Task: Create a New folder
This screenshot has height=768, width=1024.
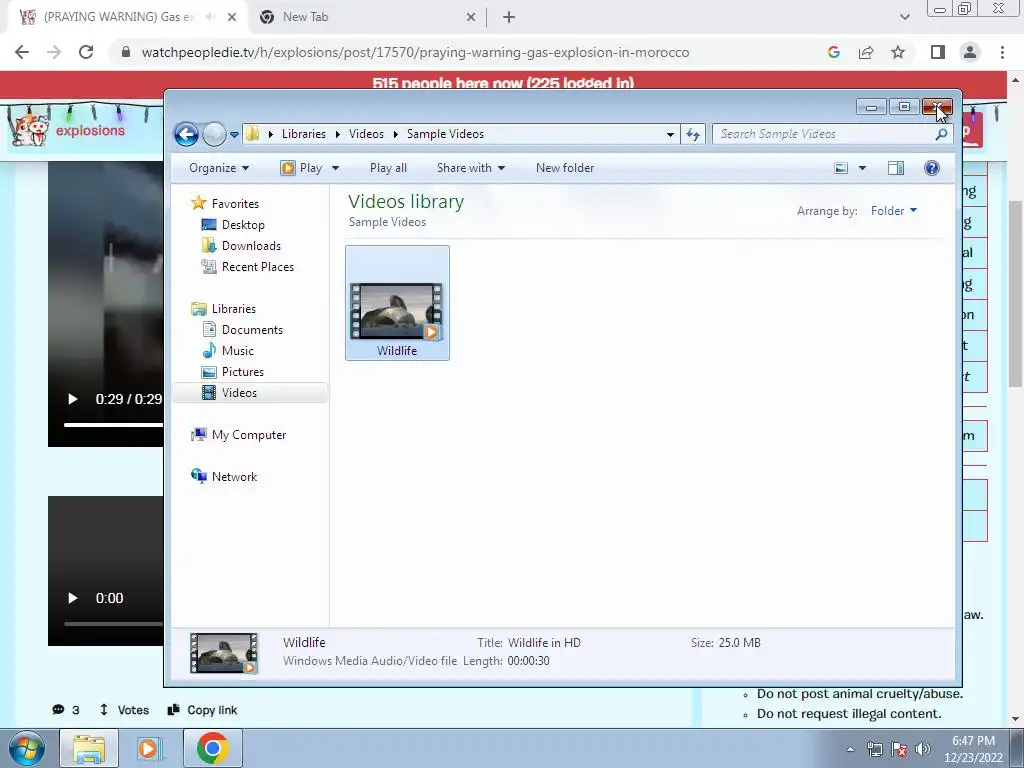Action: tap(565, 168)
